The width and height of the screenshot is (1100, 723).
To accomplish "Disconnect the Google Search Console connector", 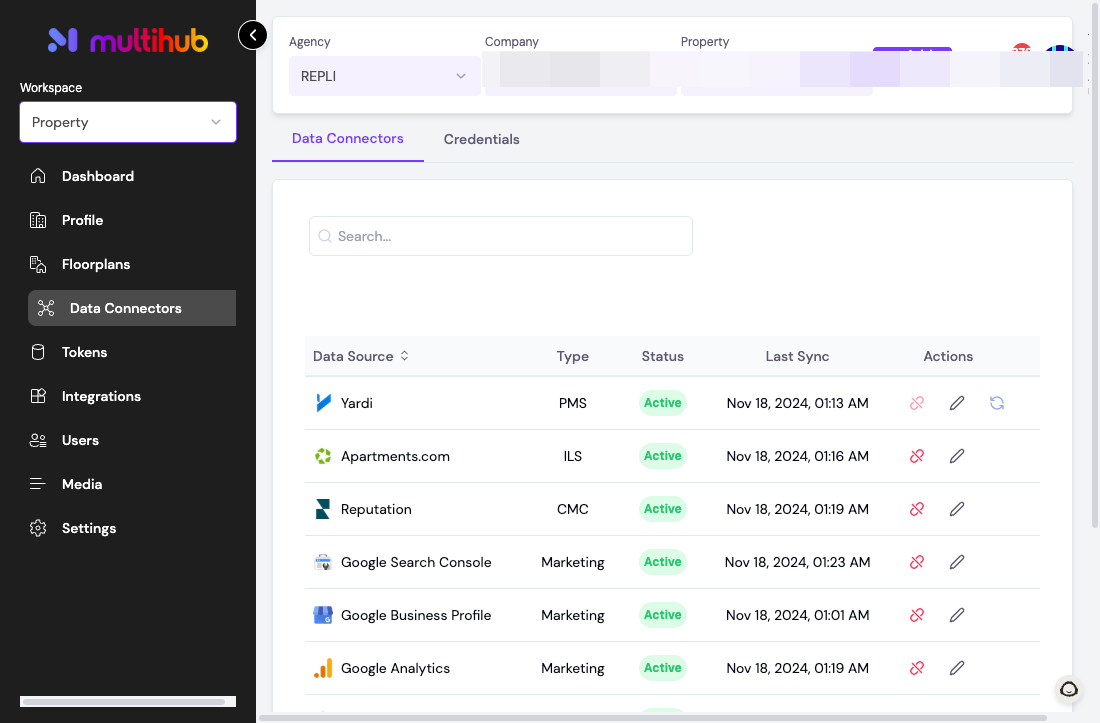I will (x=917, y=562).
